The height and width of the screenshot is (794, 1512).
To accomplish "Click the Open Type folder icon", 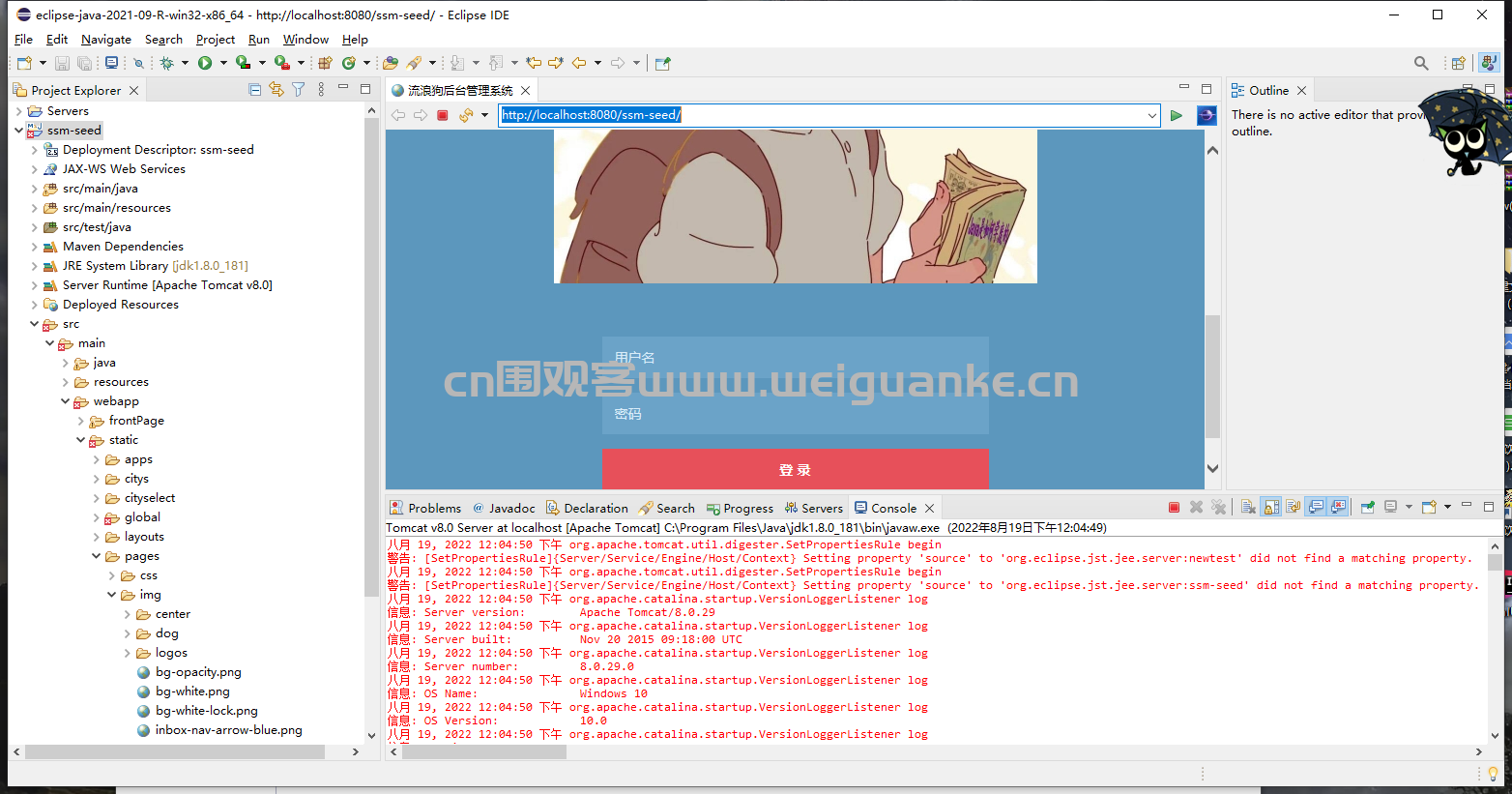I will pos(391,63).
